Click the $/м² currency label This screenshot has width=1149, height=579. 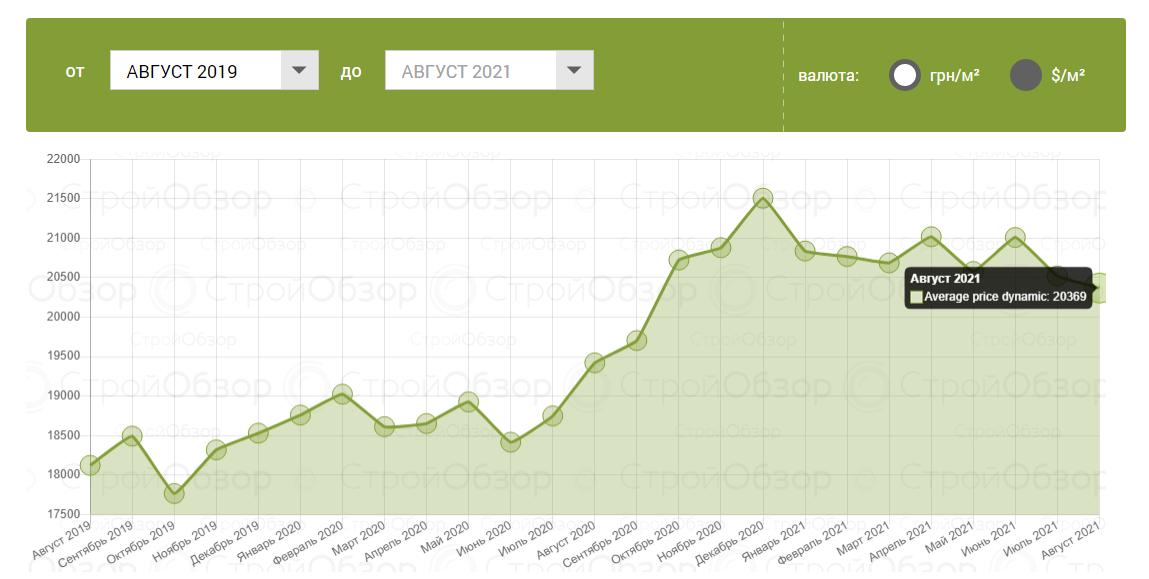(1068, 75)
